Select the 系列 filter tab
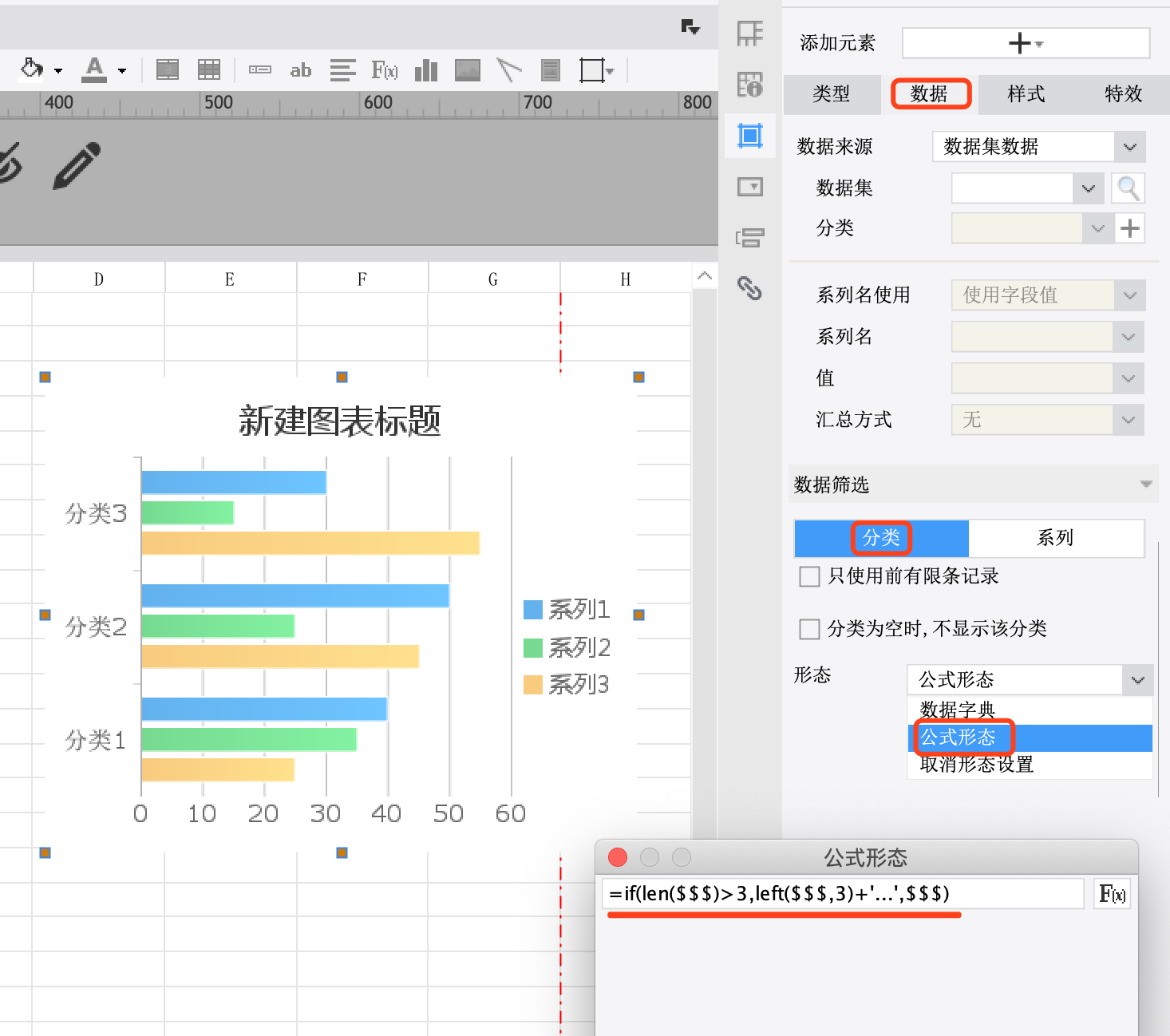This screenshot has width=1170, height=1036. (1056, 538)
